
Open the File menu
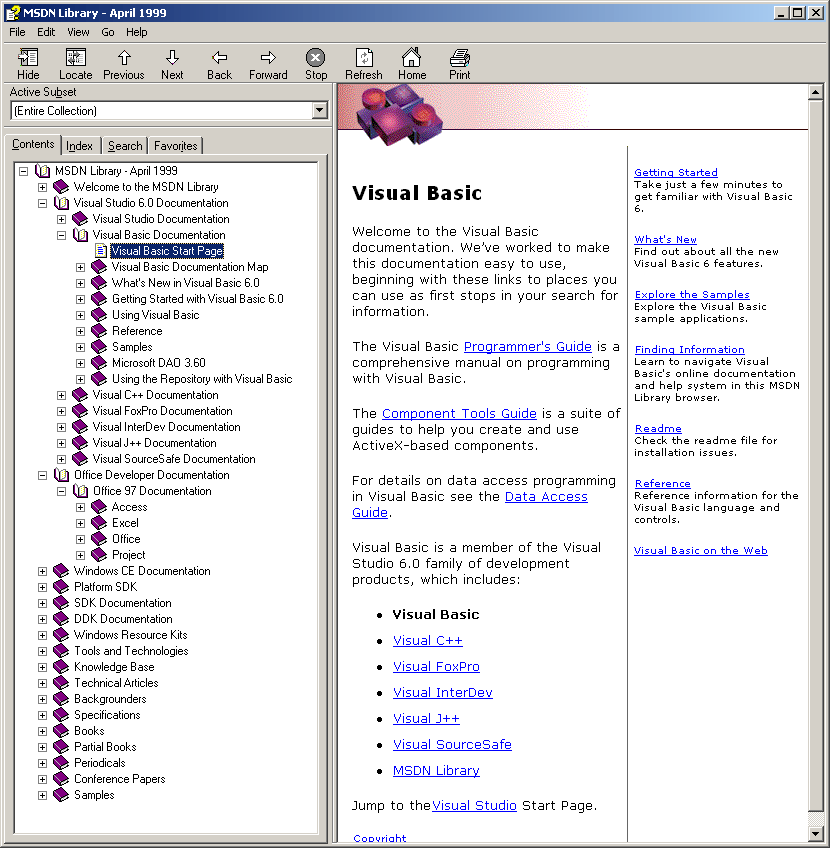(17, 32)
